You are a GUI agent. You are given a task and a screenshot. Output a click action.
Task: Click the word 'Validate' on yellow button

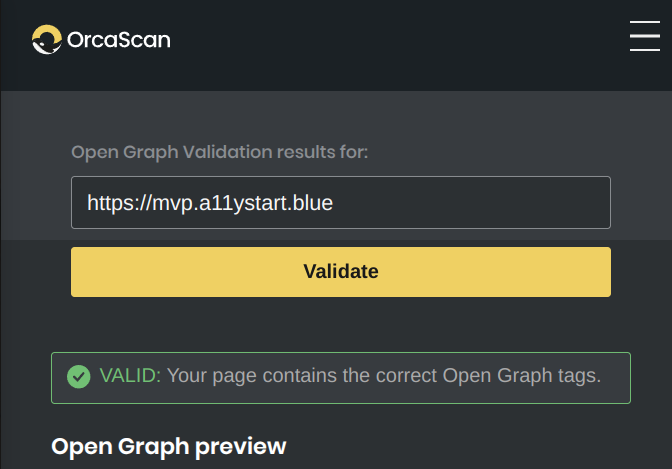tap(341, 271)
